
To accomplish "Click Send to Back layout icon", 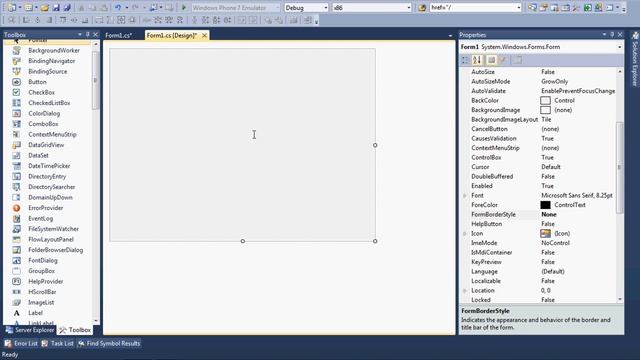I will (x=279, y=20).
